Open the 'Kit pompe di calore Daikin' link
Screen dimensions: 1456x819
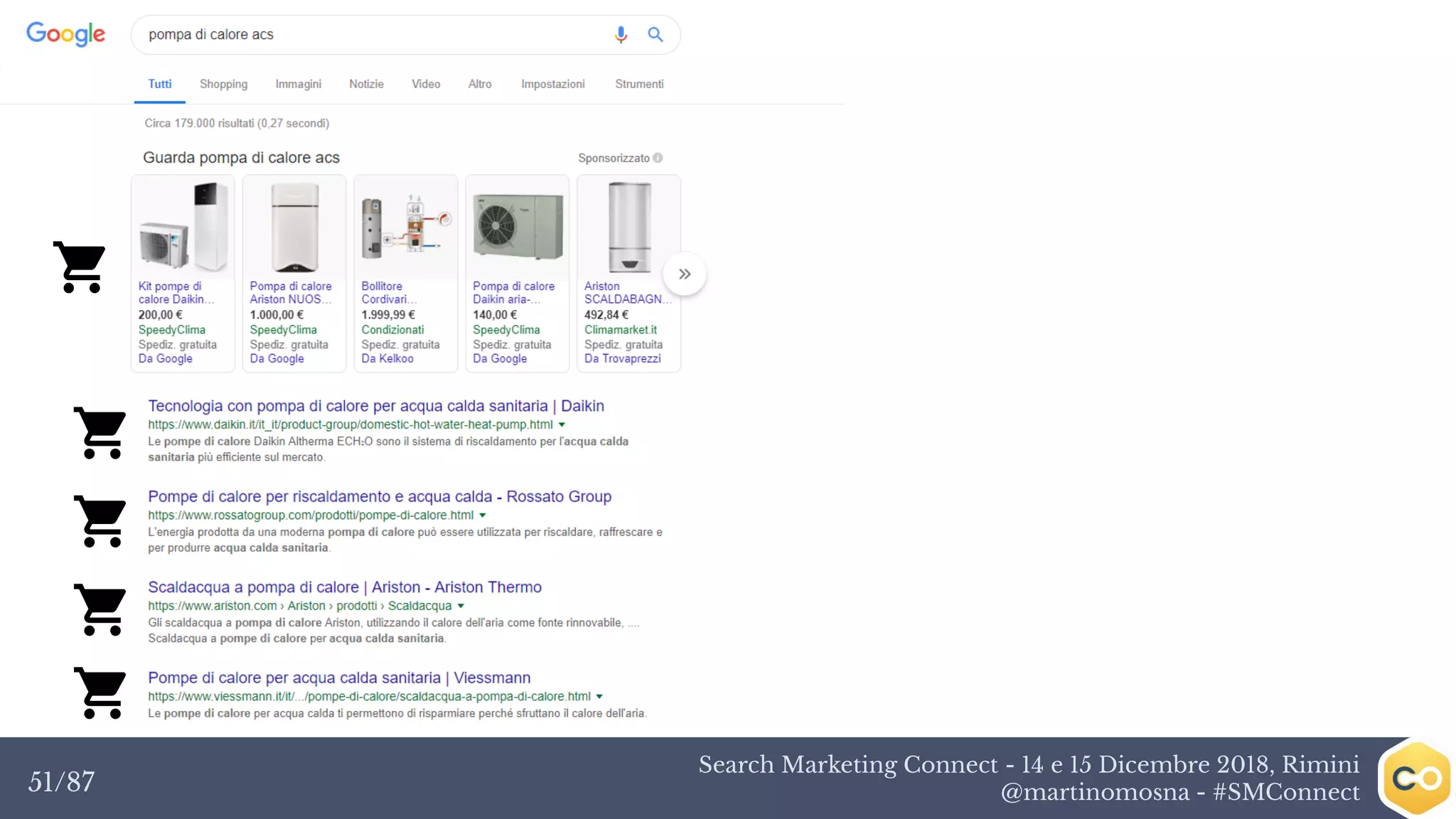(x=176, y=292)
